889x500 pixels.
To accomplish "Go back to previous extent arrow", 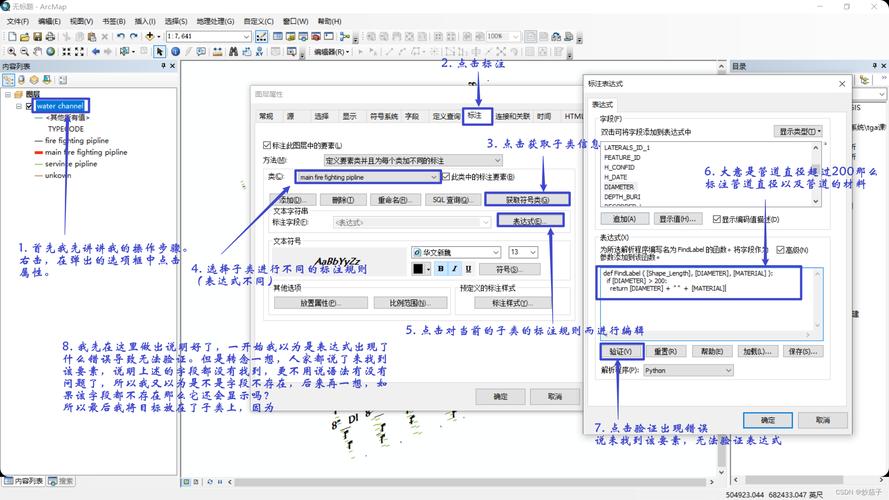I will pyautogui.click(x=95, y=52).
